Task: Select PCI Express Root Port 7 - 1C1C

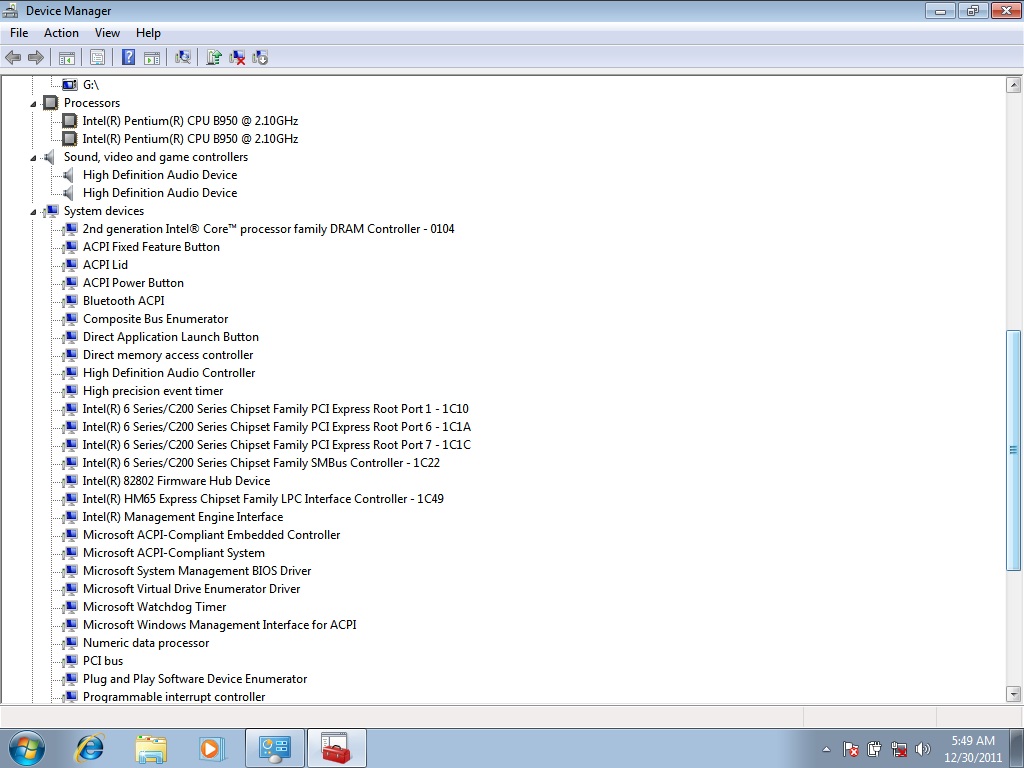Action: (277, 445)
